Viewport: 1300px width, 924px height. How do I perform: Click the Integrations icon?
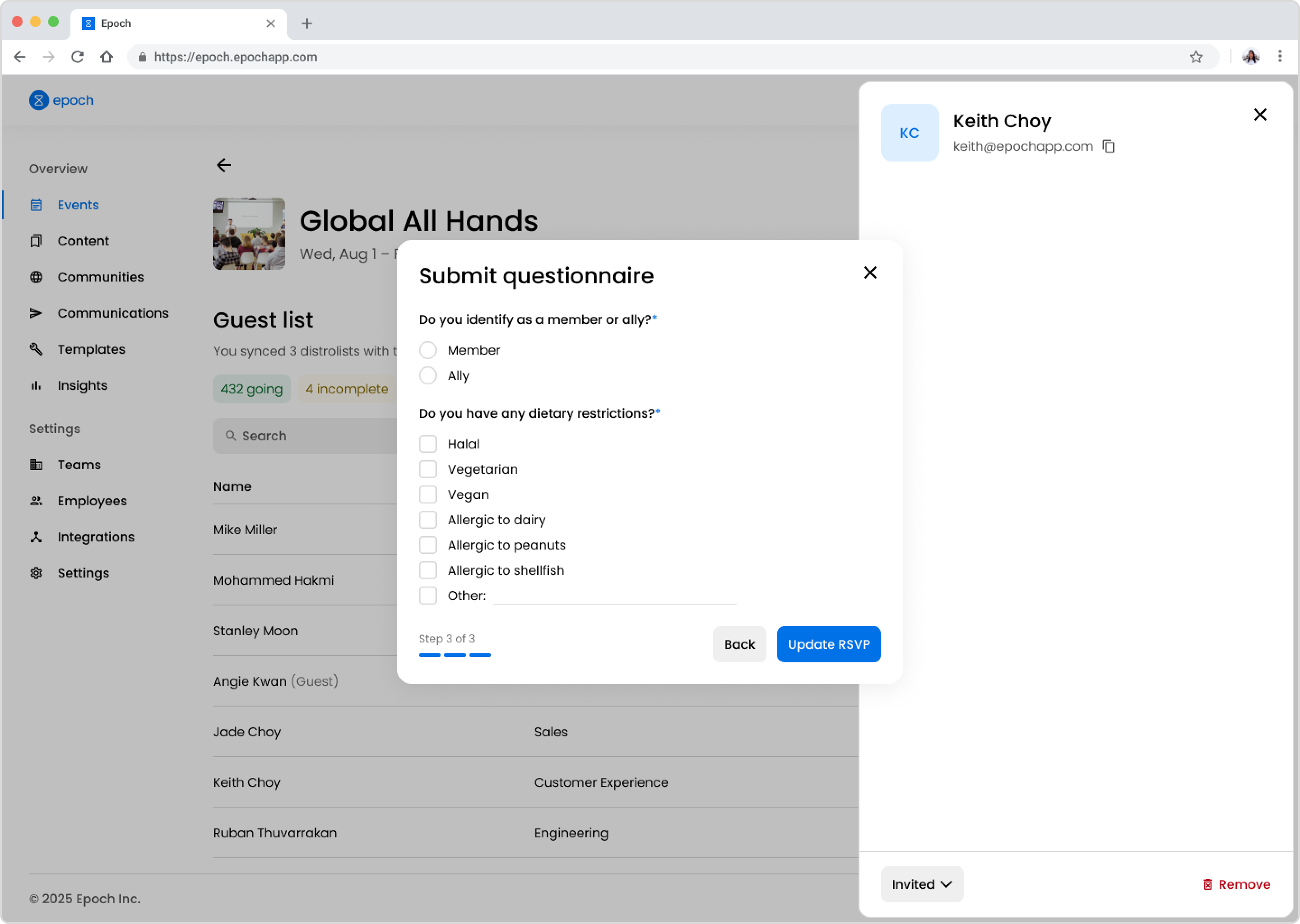pos(36,537)
